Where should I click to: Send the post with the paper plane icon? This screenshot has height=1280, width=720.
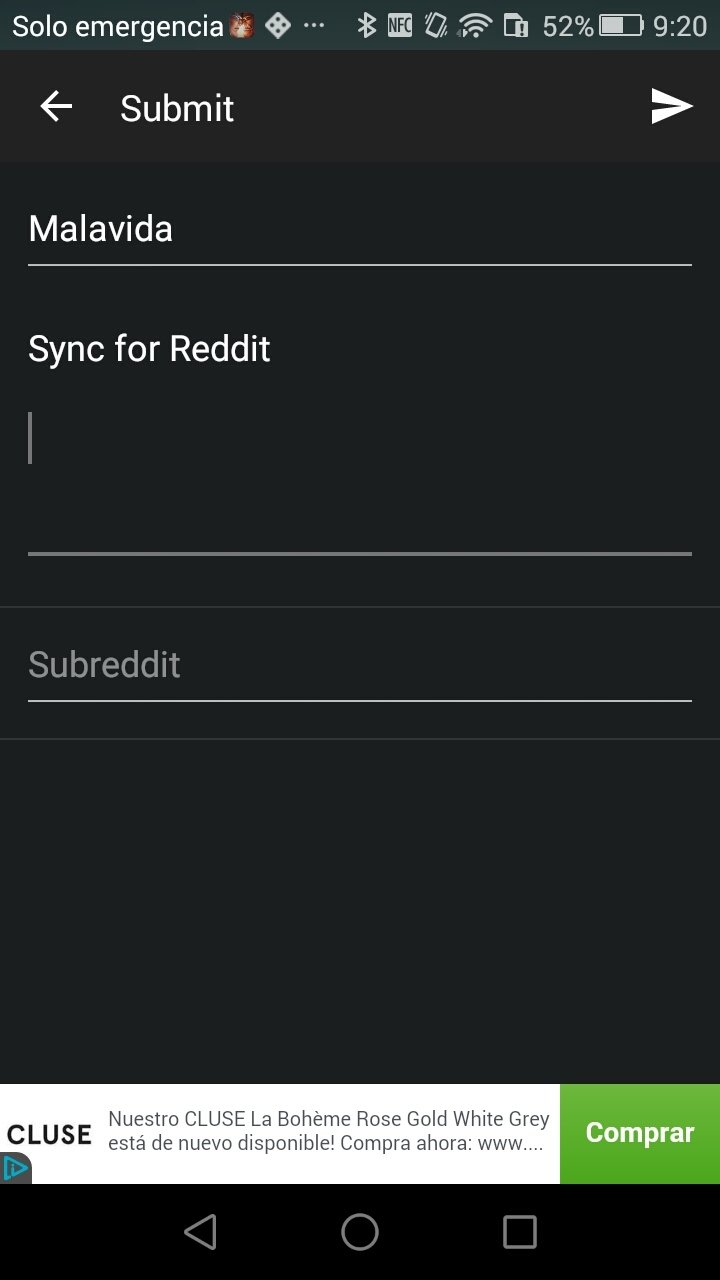pos(672,106)
